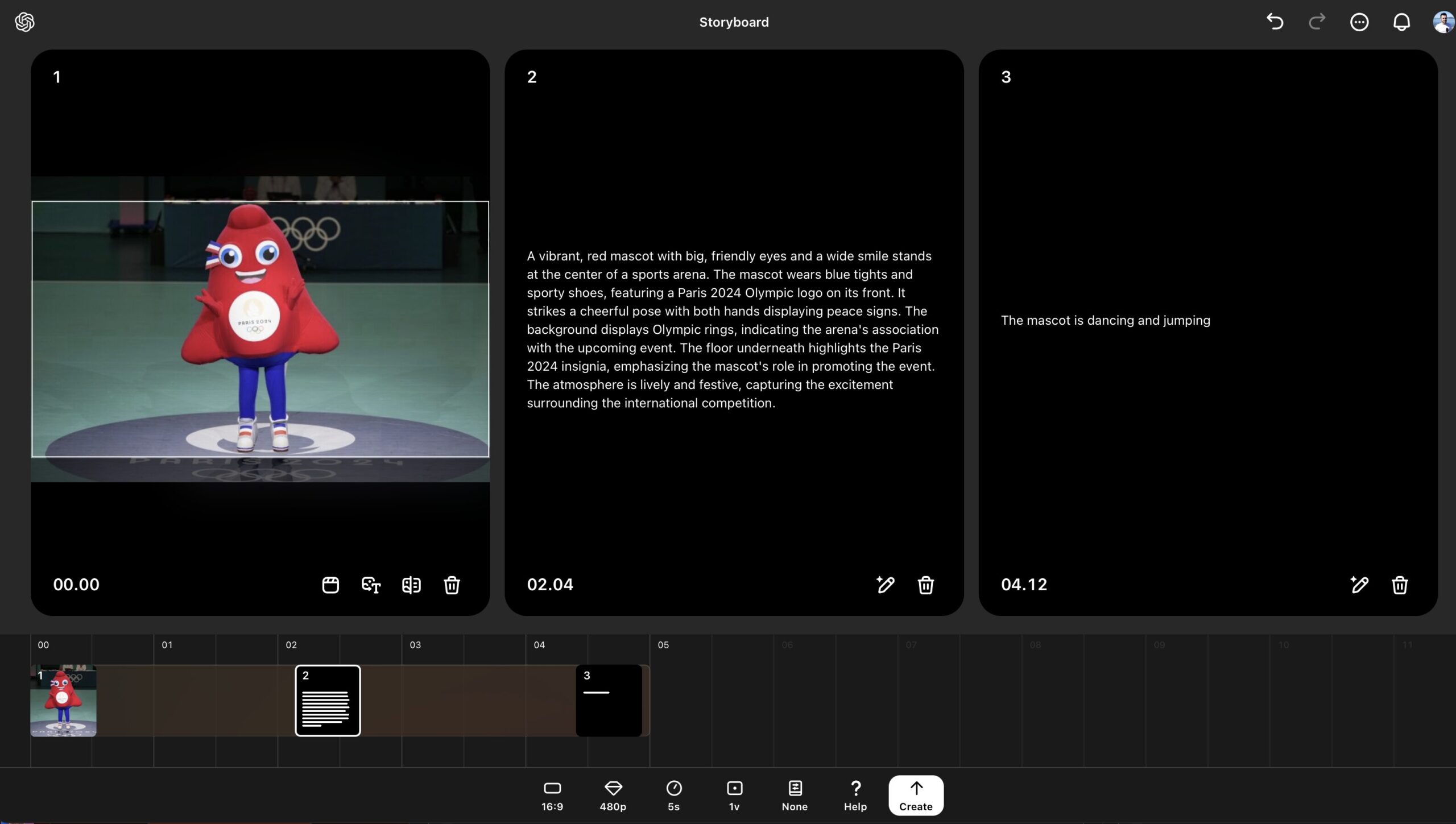This screenshot has height=824, width=1456.
Task: Click "The mascot is dancing and jumping" text
Action: coord(1105,320)
